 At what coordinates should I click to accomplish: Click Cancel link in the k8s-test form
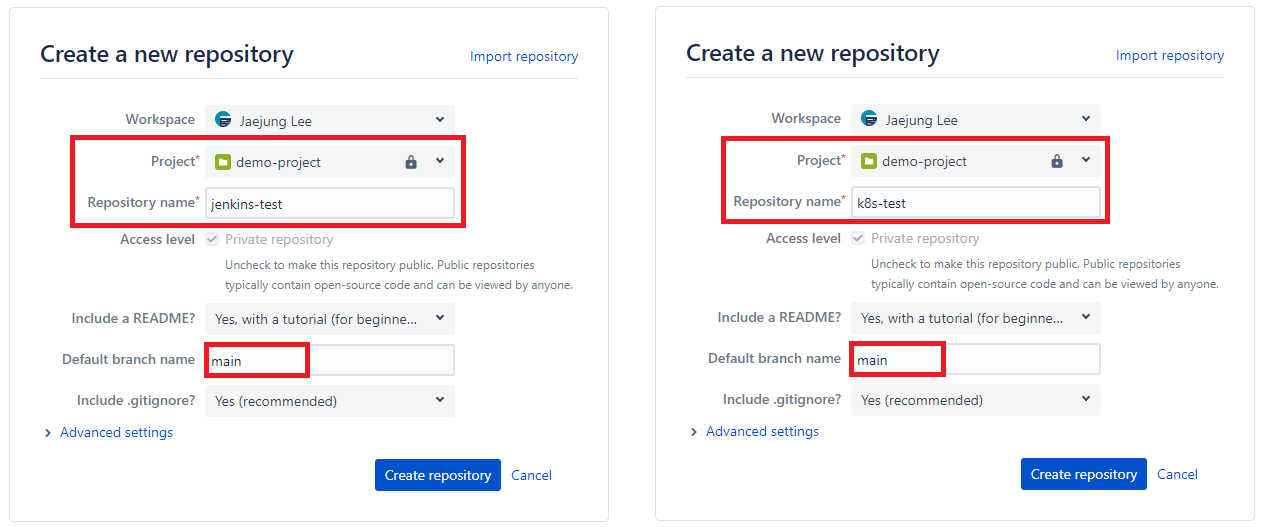tap(1177, 474)
